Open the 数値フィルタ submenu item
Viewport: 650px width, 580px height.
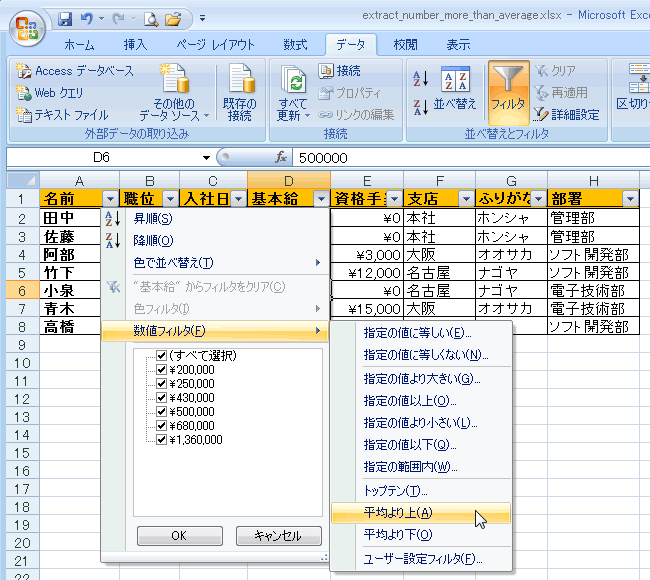click(215, 331)
